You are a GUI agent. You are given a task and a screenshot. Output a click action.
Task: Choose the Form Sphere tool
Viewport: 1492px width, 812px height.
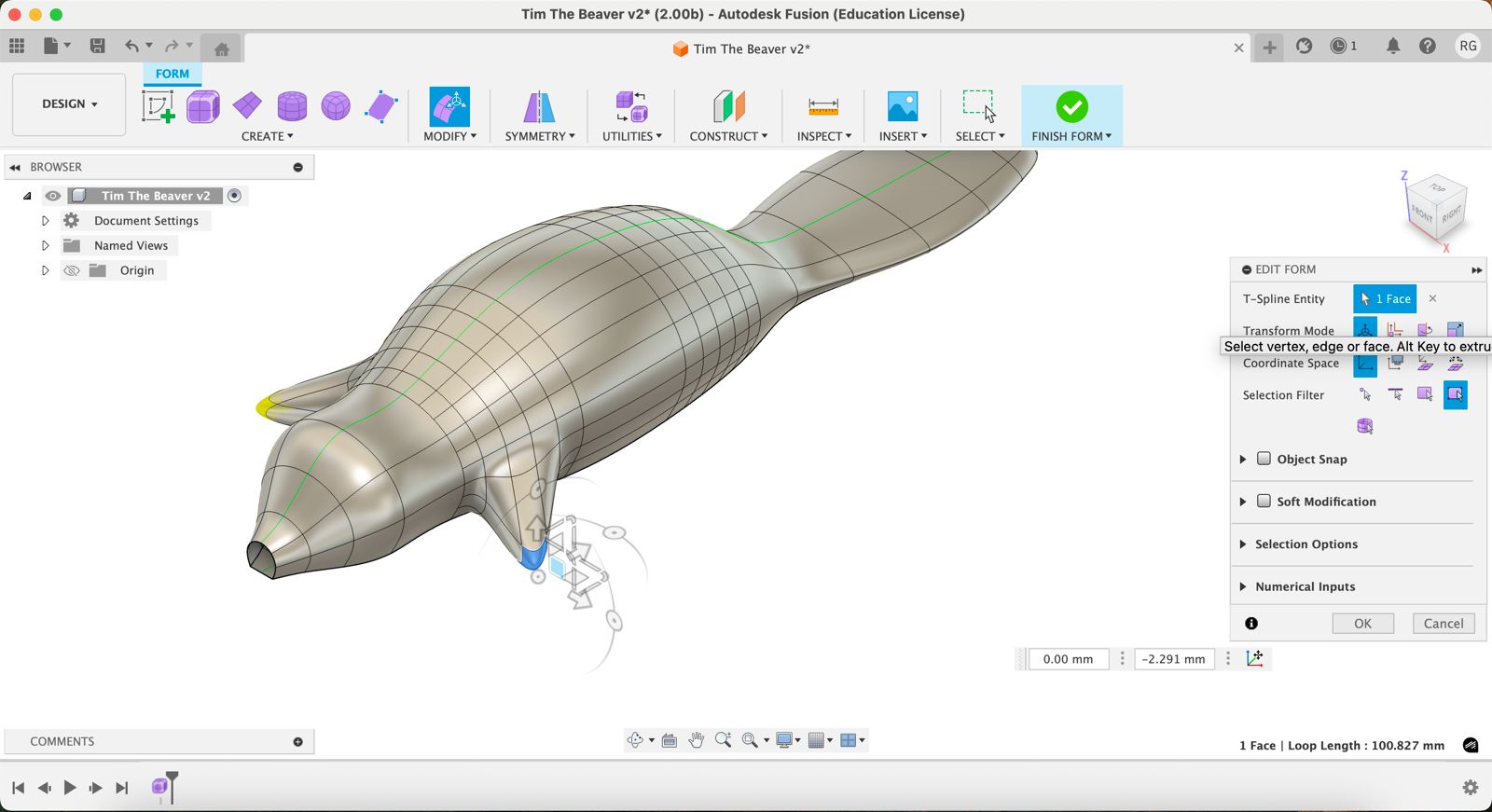(336, 107)
